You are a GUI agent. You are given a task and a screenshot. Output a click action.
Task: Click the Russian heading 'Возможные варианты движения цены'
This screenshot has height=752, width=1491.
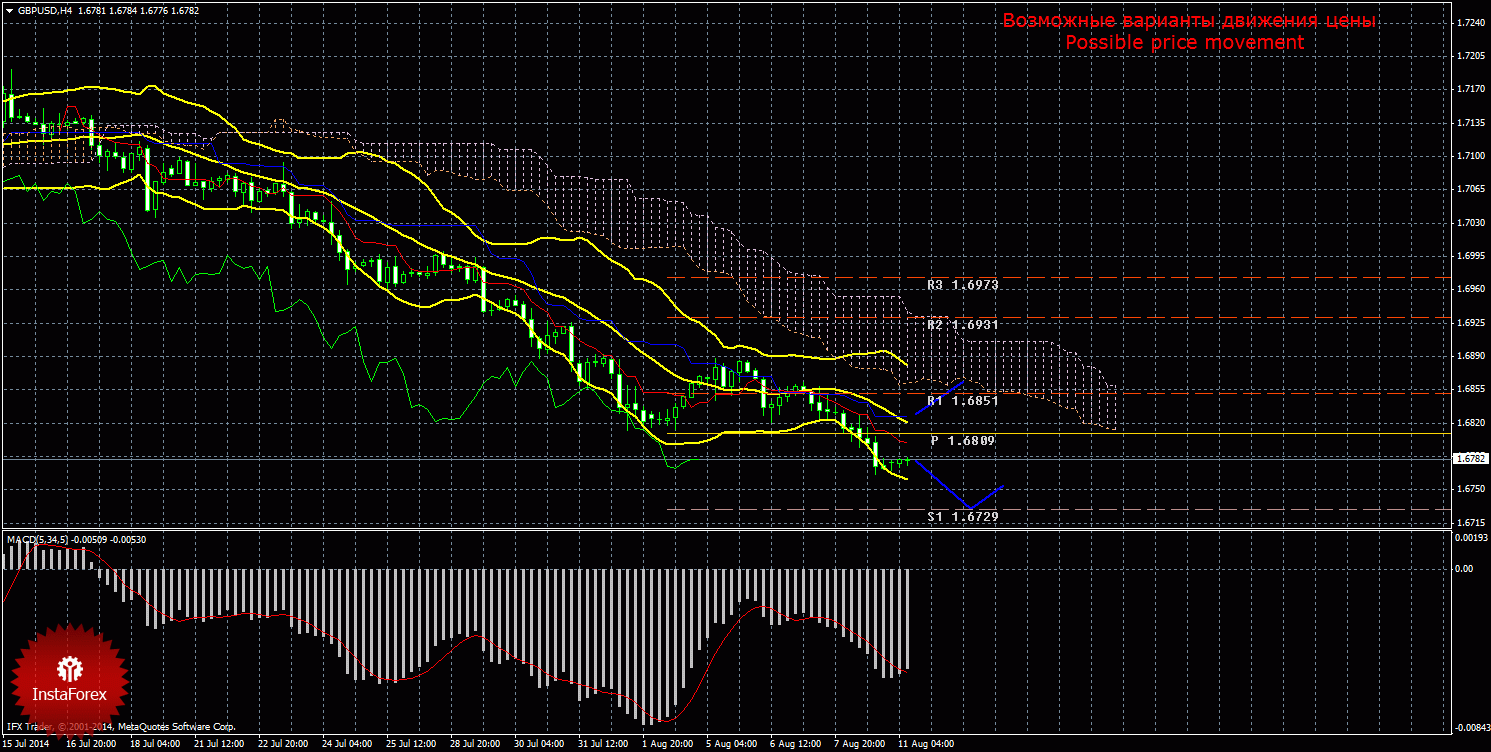[x=1189, y=21]
